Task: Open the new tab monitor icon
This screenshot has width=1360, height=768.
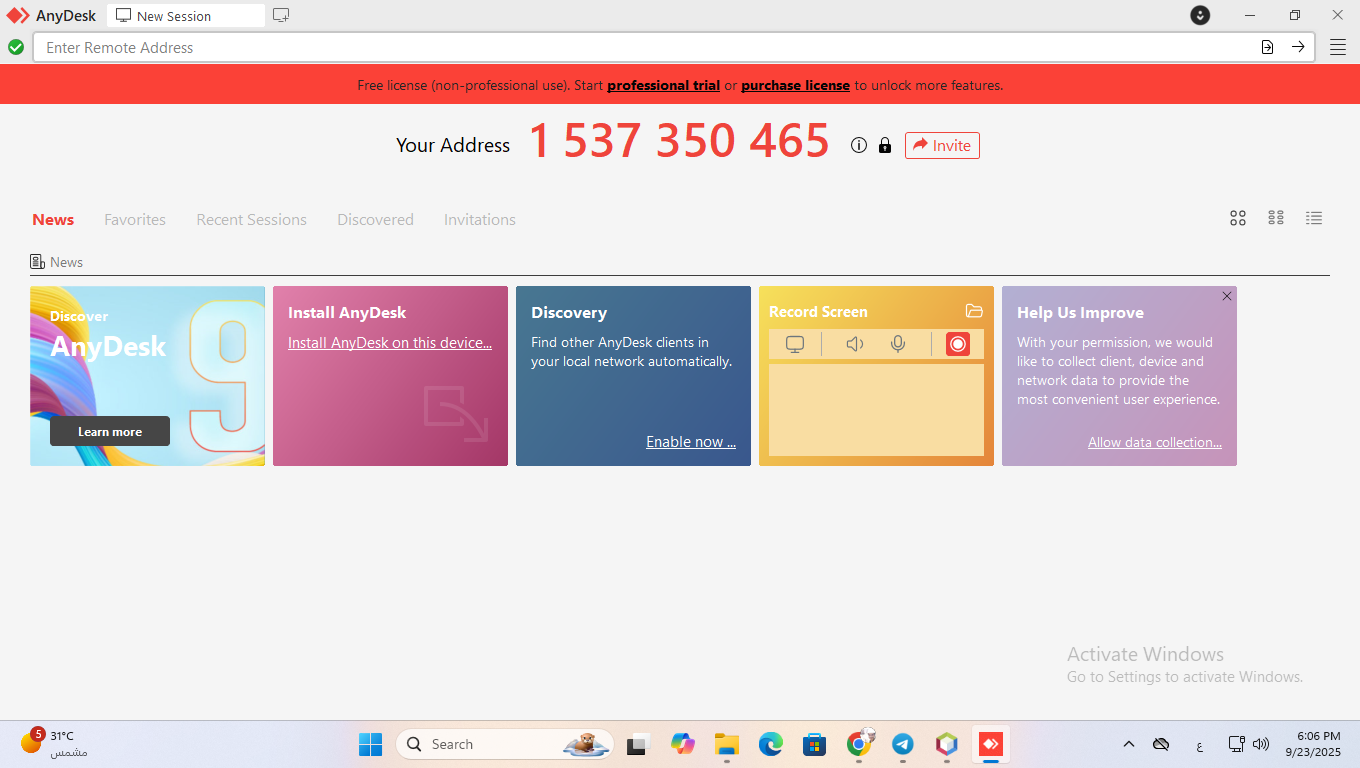Action: click(281, 15)
